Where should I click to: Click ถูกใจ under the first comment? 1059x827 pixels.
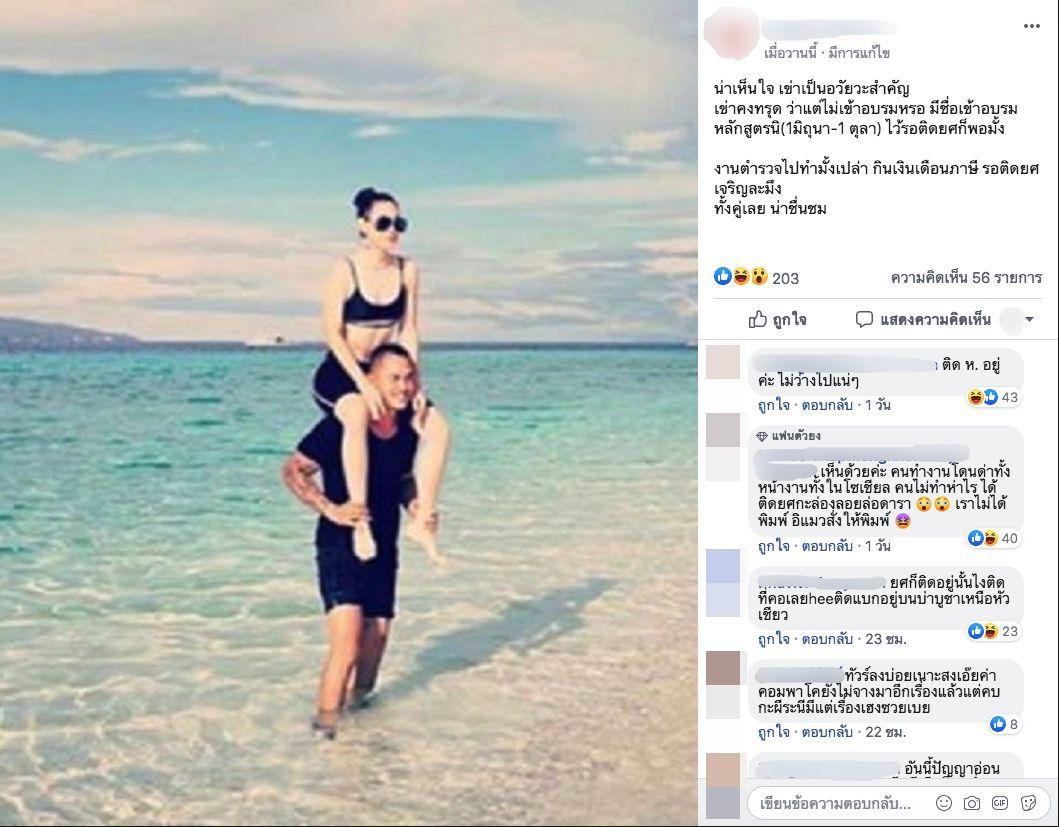pos(773,405)
